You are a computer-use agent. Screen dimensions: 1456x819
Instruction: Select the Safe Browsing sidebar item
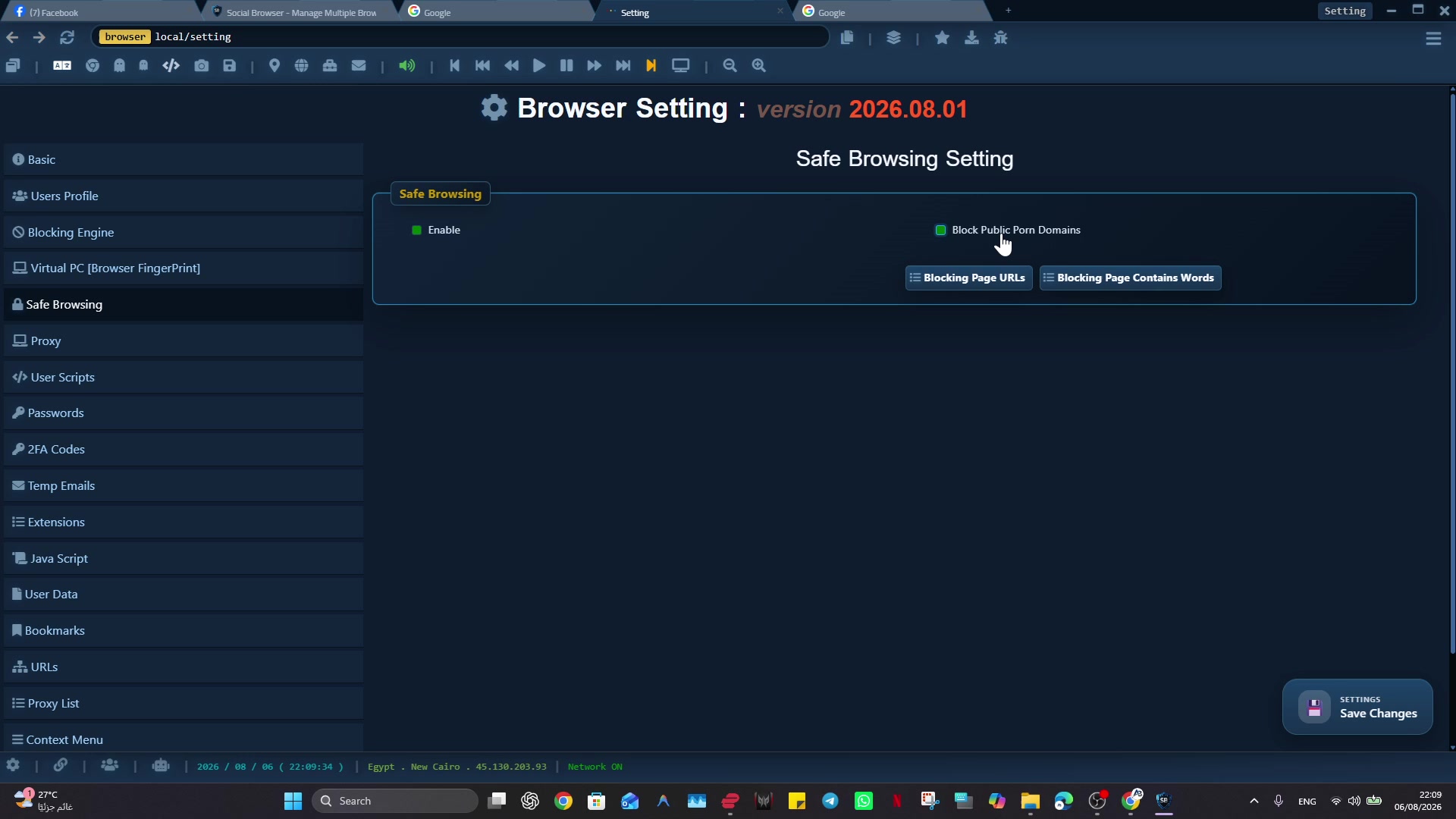tap(184, 305)
